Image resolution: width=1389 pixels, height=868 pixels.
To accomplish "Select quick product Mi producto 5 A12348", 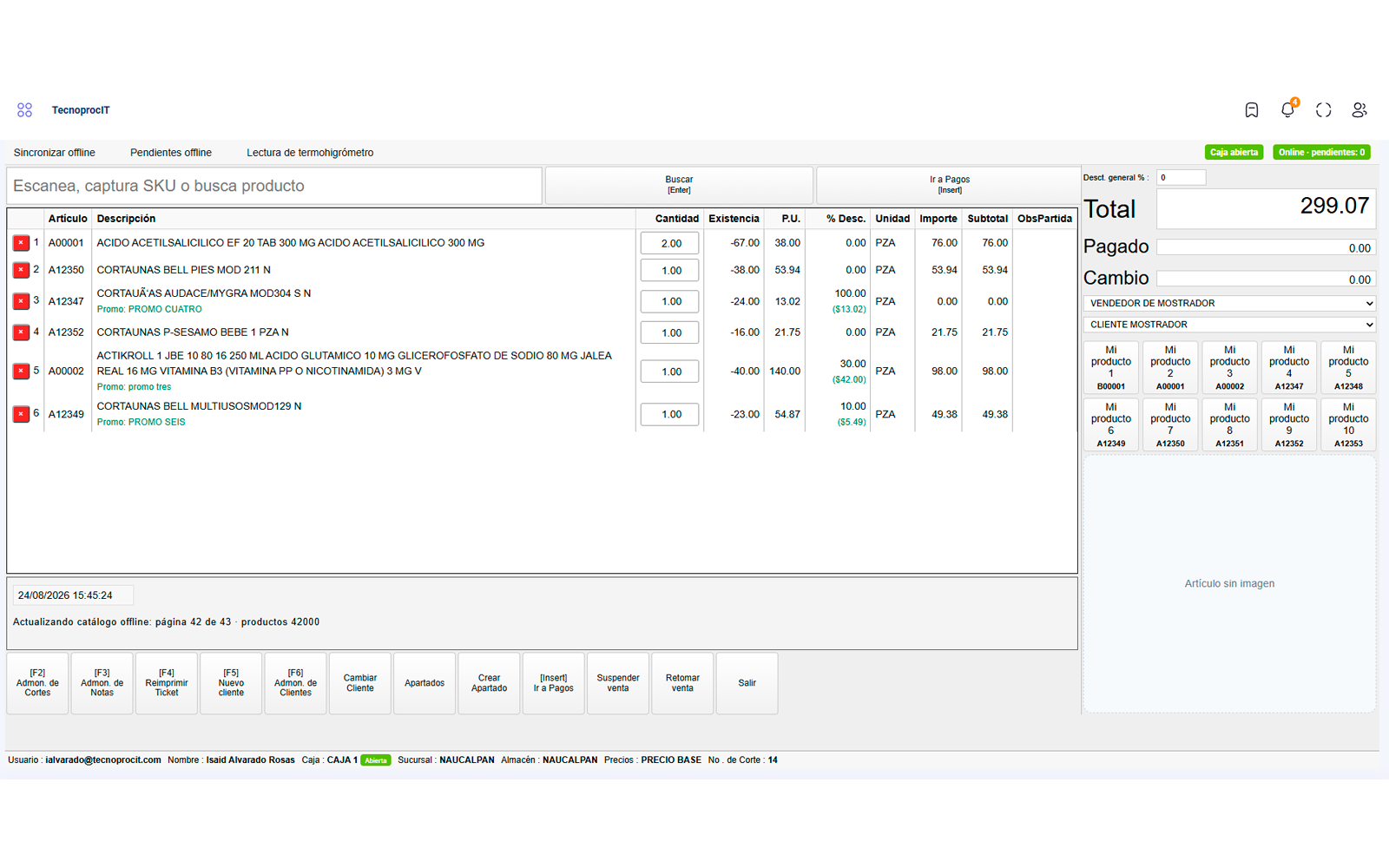I will pos(1348,368).
